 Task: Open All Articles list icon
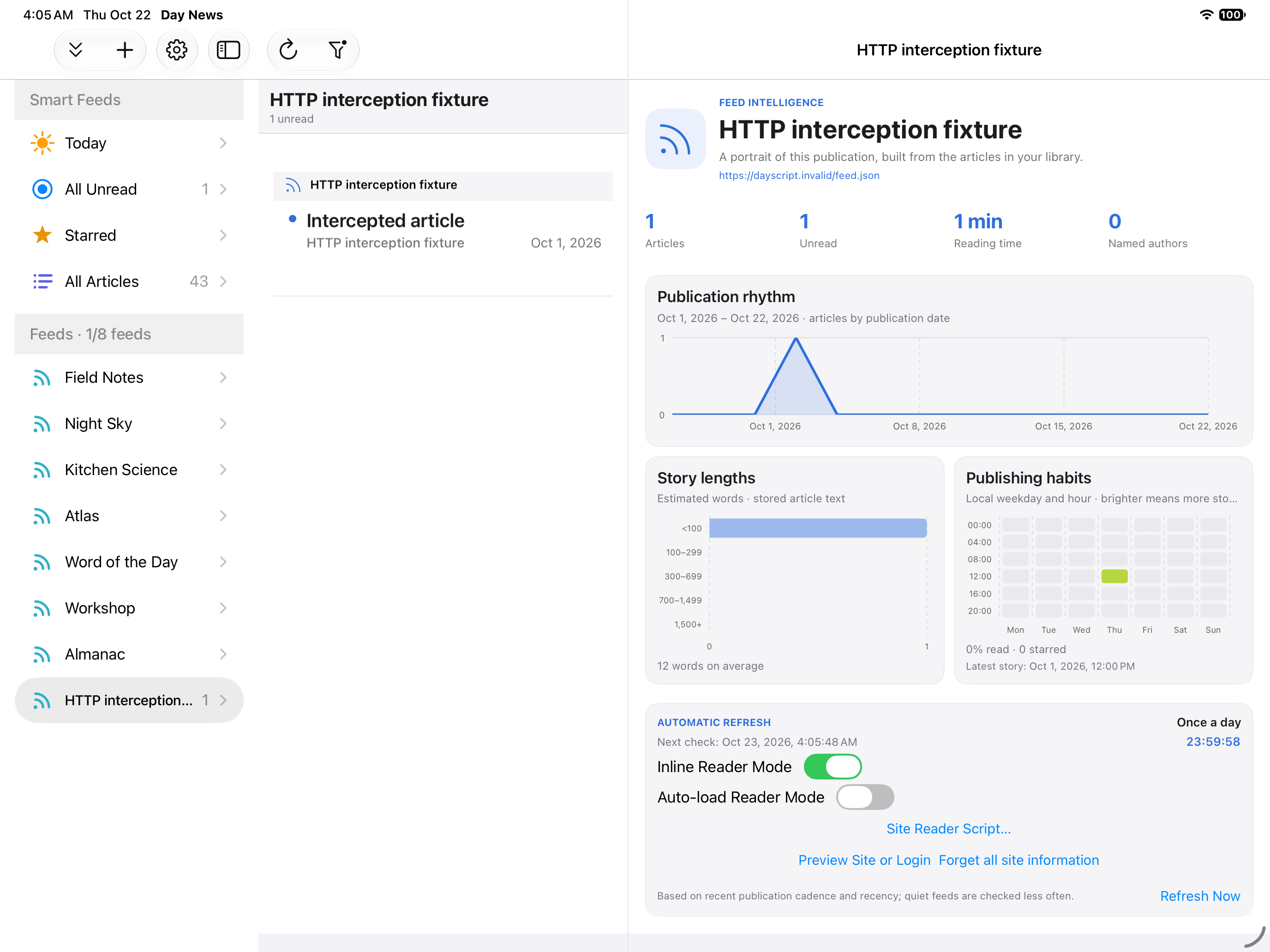tap(42, 281)
